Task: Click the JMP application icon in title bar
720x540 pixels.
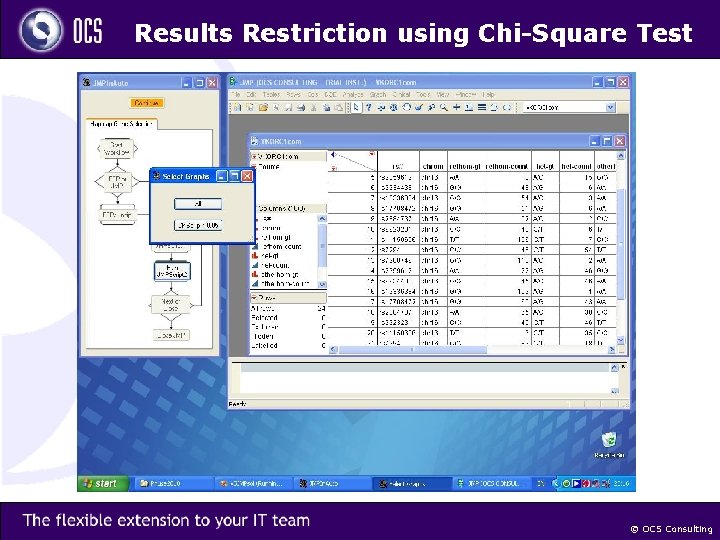Action: coord(234,82)
